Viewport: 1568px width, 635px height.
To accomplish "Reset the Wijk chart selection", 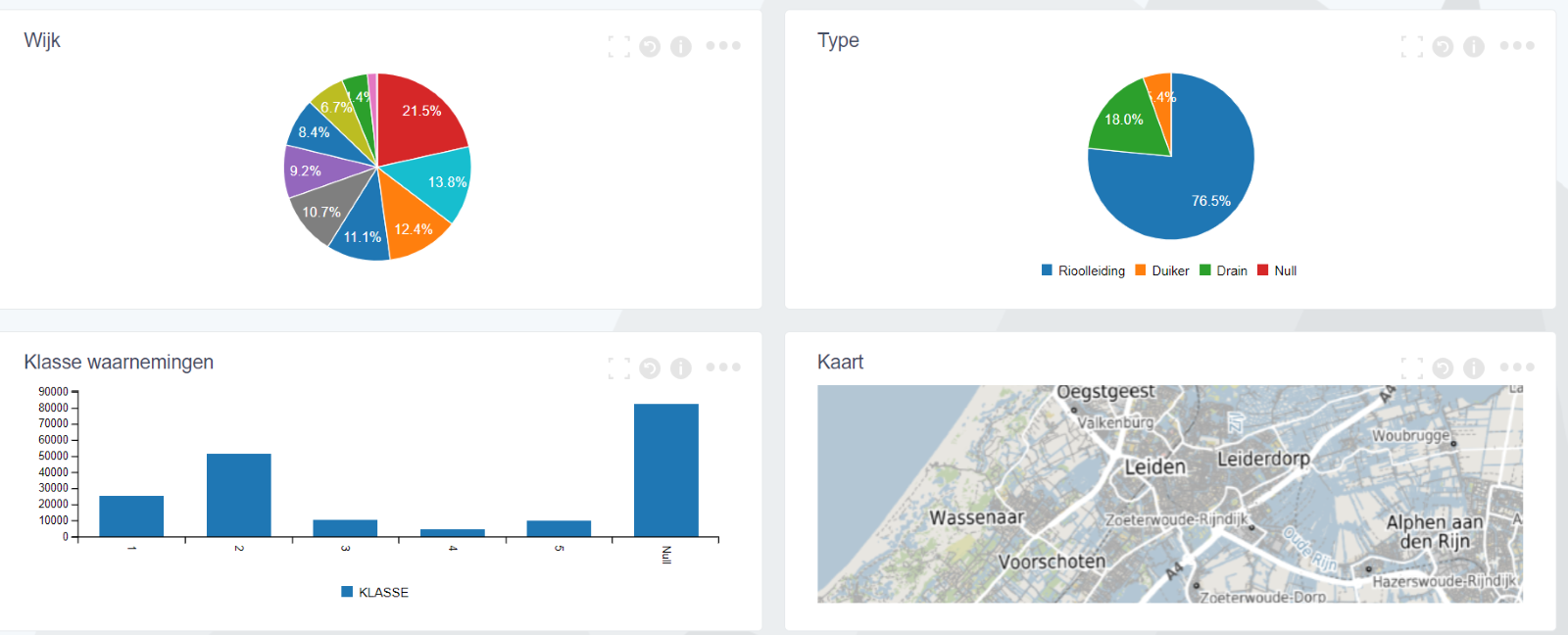I will (x=650, y=46).
